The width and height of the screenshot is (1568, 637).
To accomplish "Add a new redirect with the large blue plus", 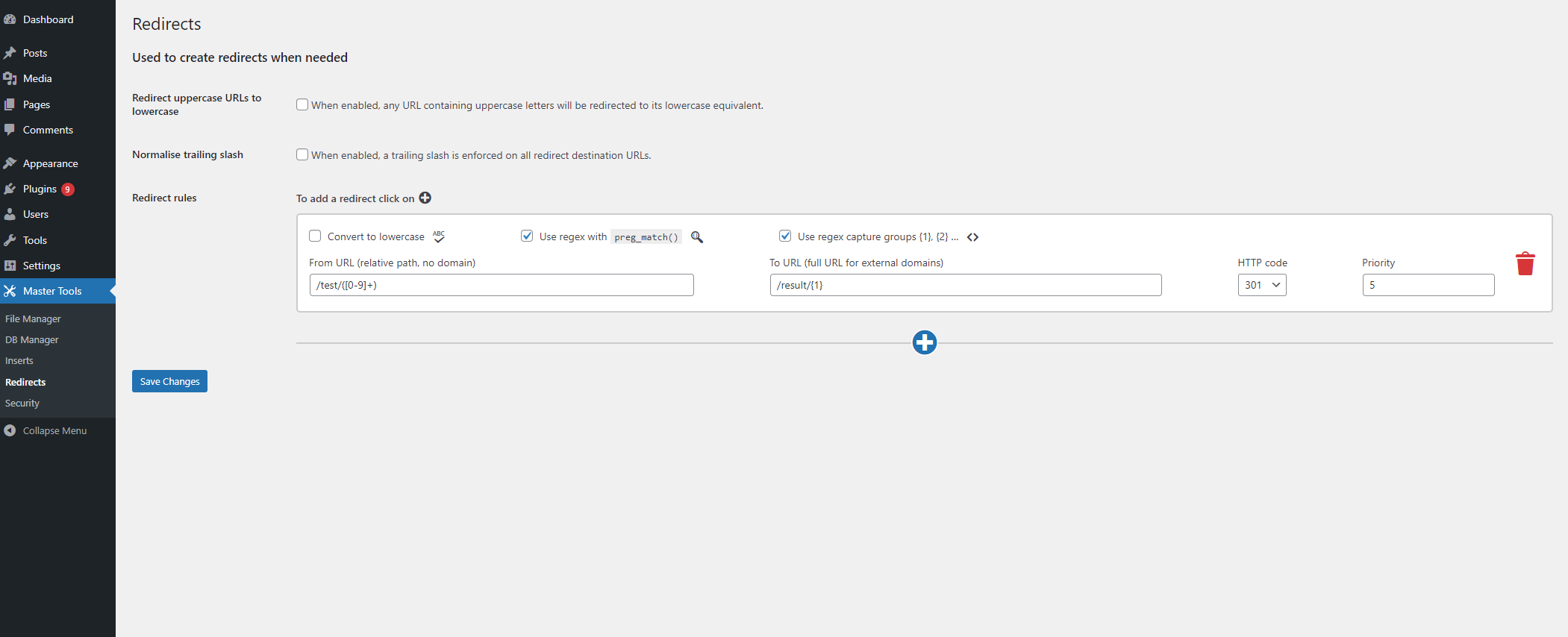I will click(925, 342).
